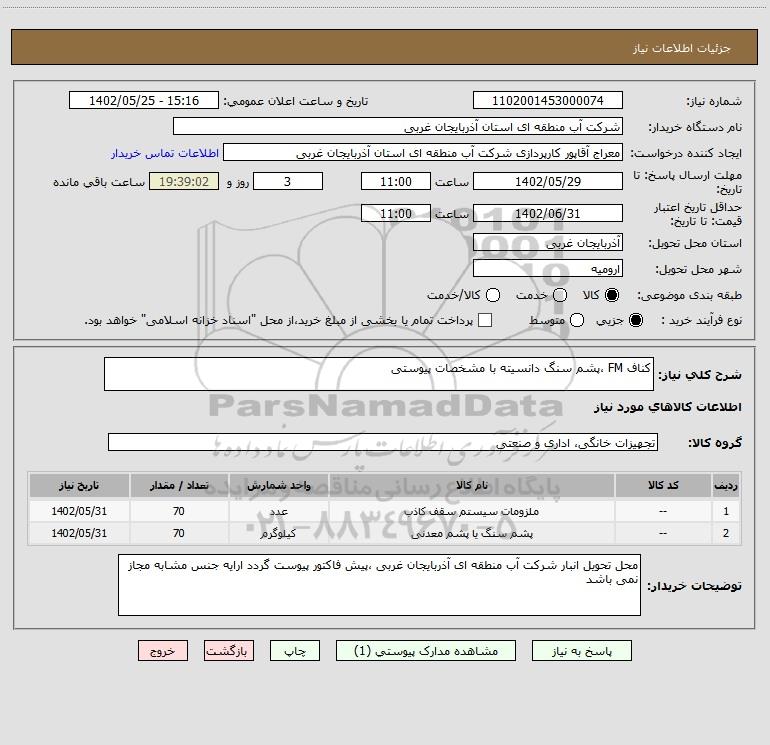Click the delivery province field آذربایجان غربی
This screenshot has height=745, width=770.
[x=548, y=242]
